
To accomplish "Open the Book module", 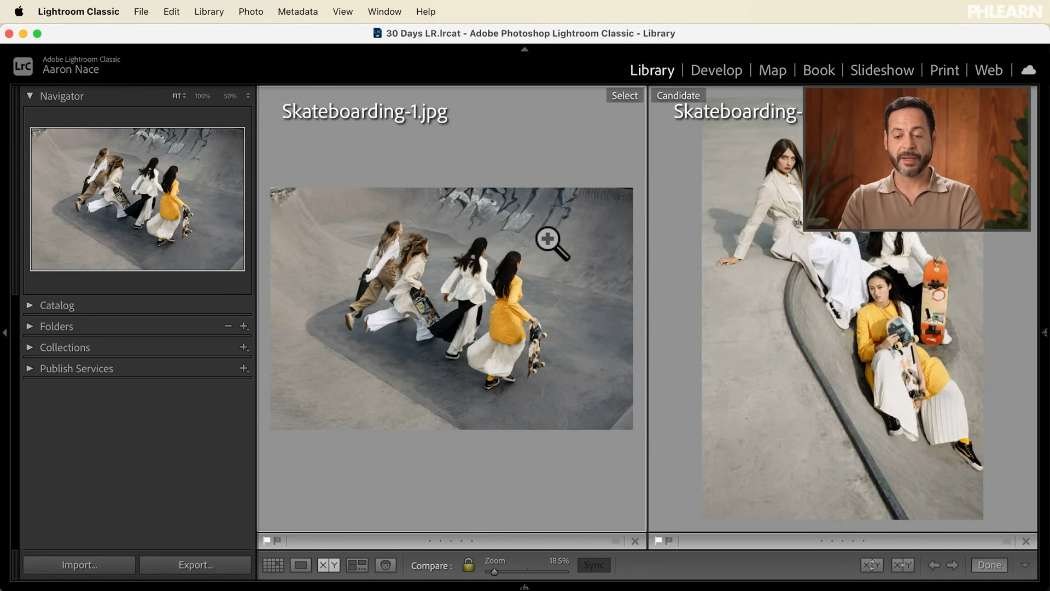I will tap(818, 70).
